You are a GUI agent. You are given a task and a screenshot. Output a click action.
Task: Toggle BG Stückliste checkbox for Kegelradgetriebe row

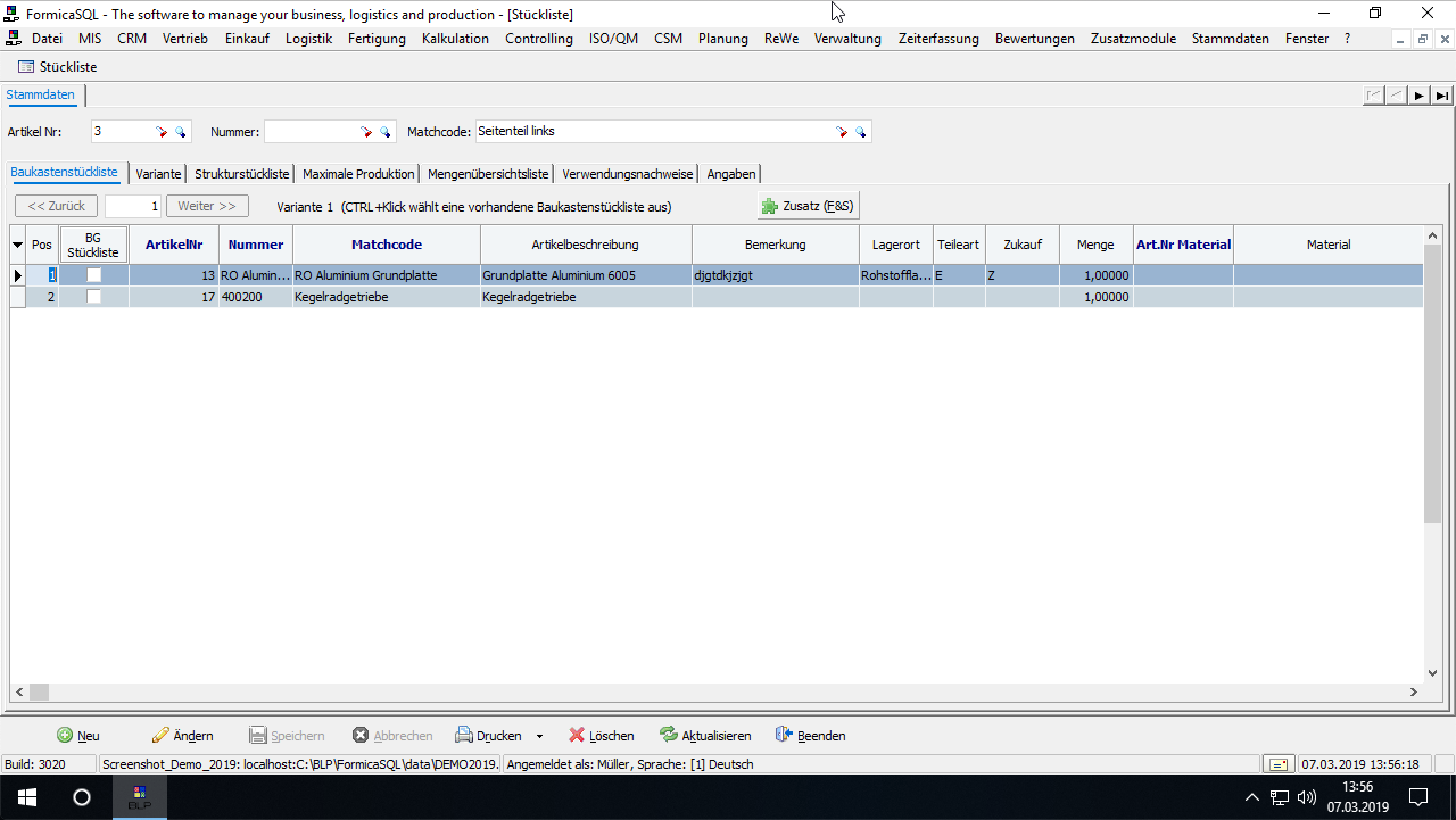93,297
